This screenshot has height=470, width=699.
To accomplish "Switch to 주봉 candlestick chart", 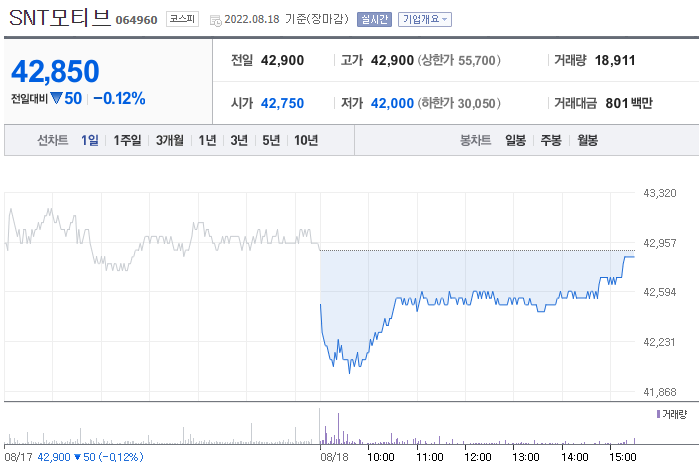I will (x=551, y=140).
